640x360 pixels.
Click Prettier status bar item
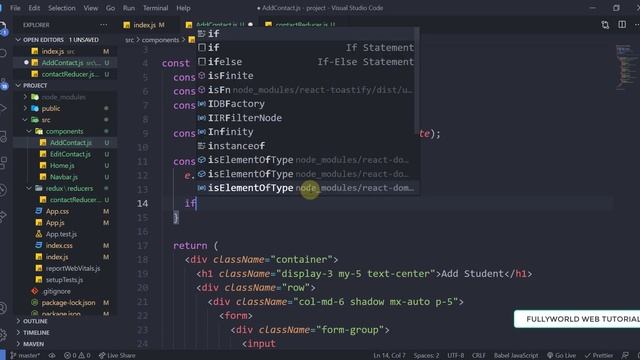pyautogui.click(x=599, y=356)
